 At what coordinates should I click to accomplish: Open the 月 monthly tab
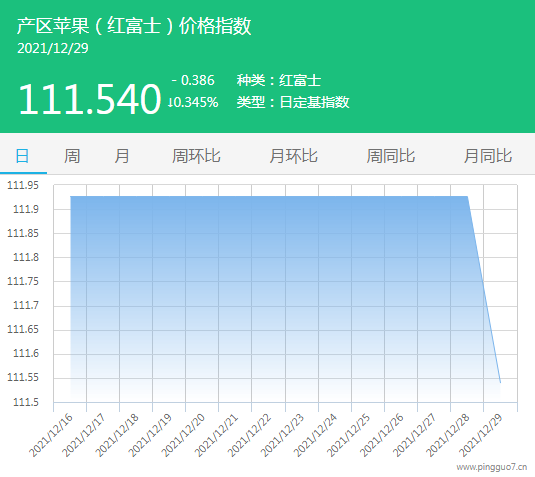[x=122, y=156]
